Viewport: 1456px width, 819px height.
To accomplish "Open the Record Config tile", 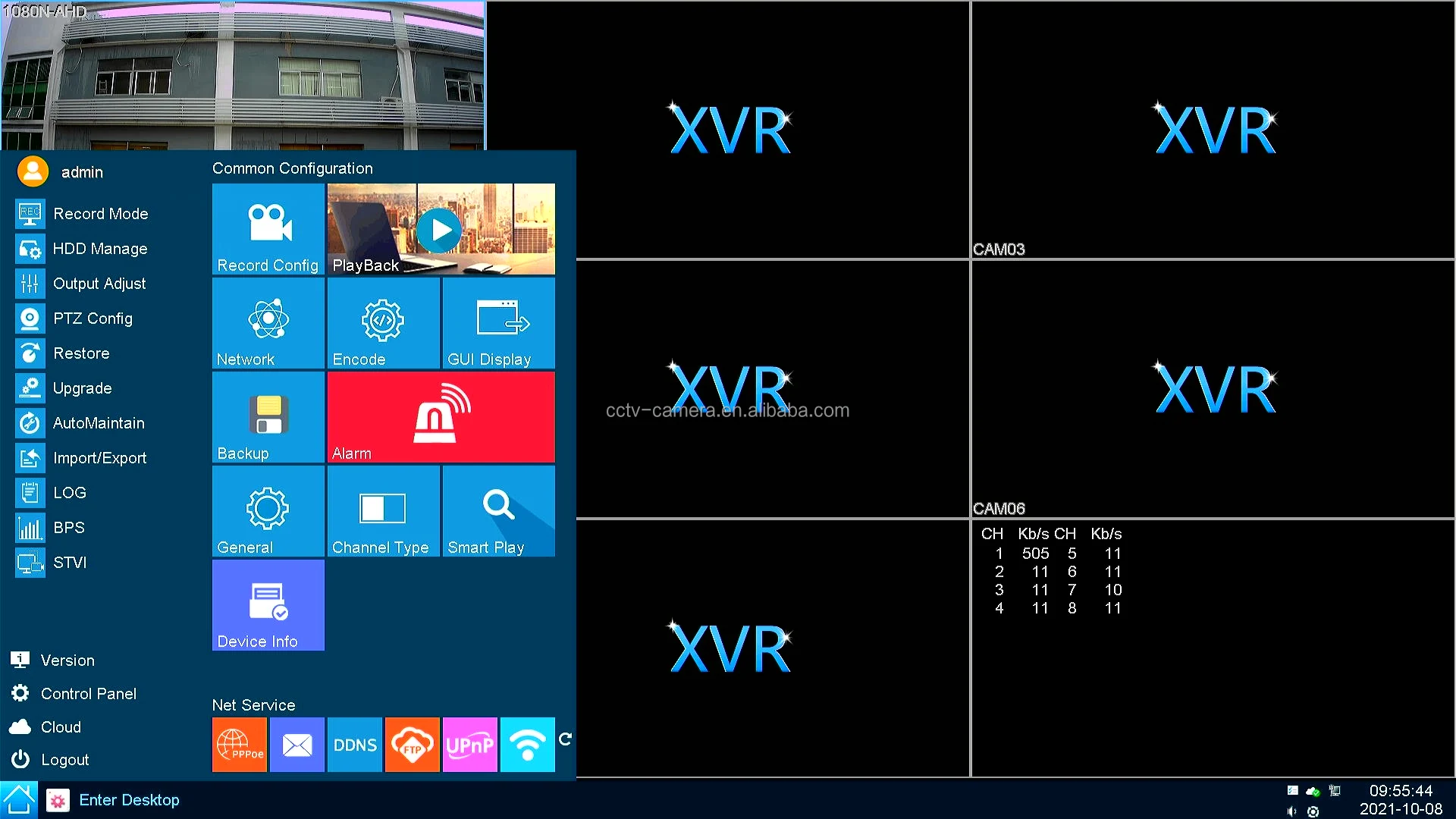I will 268,229.
